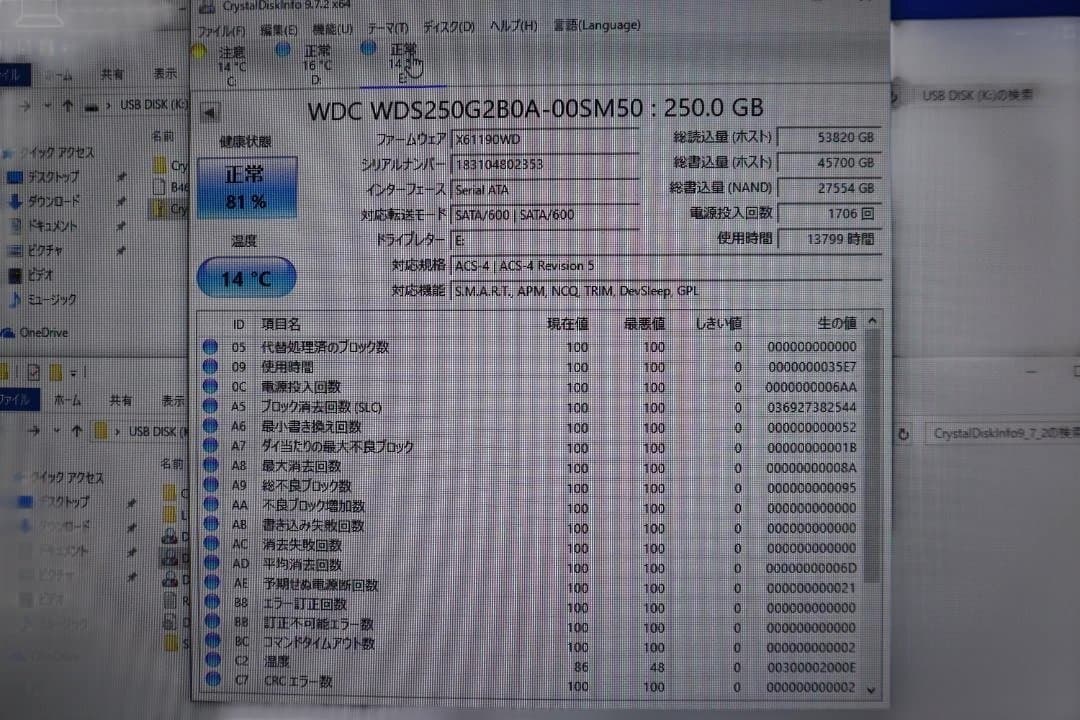The height and width of the screenshot is (720, 1080).
Task: Click the 生の値 column header
Action: (837, 322)
